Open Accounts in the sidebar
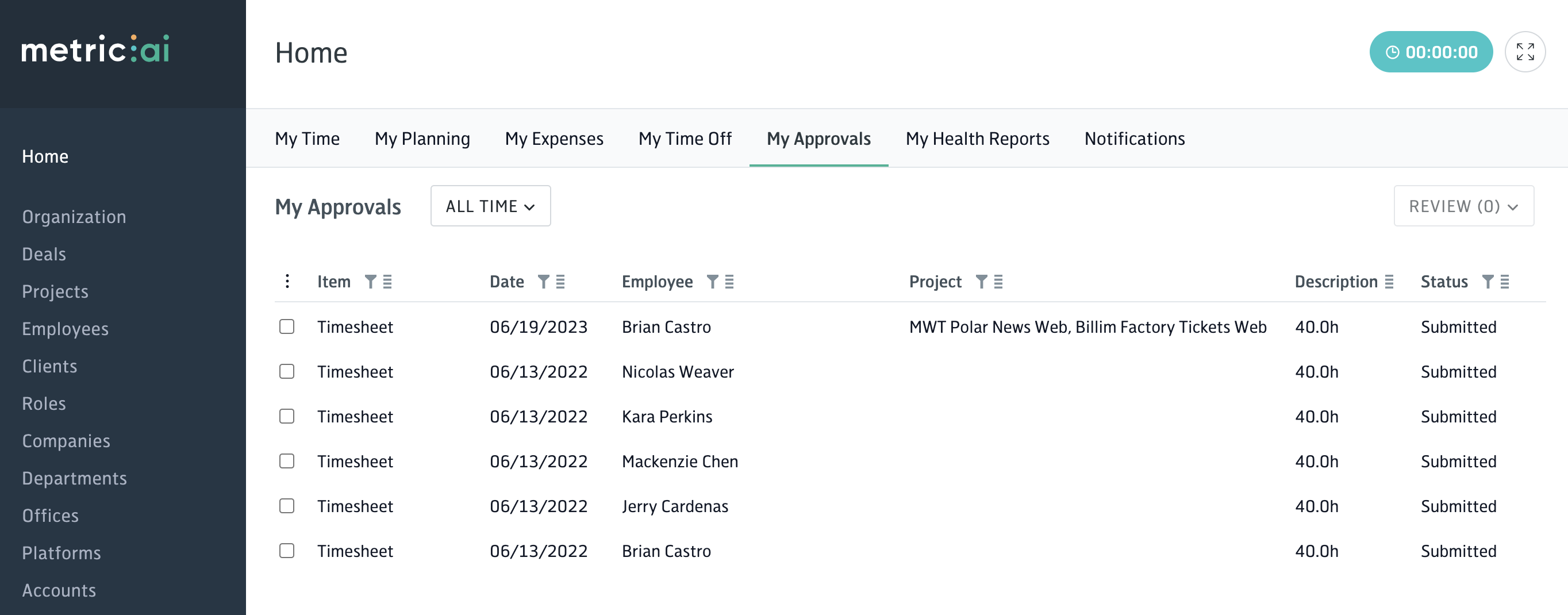 [x=59, y=590]
